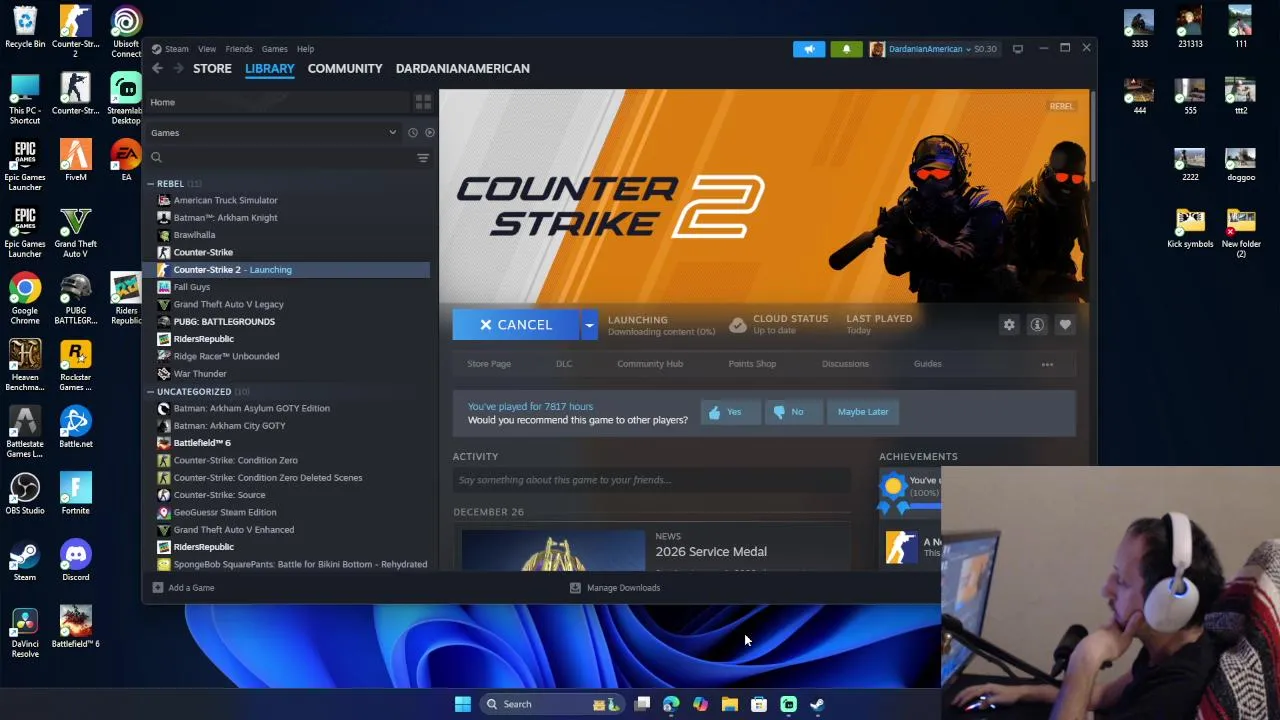The width and height of the screenshot is (1280, 720).
Task: Show ready-to-play games only icon
Action: coord(429,132)
